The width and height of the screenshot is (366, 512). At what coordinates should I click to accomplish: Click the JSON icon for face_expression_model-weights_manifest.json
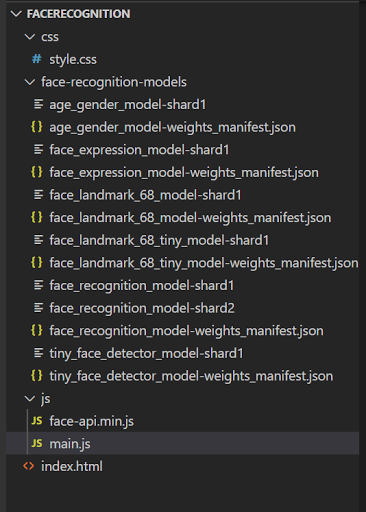[37, 172]
